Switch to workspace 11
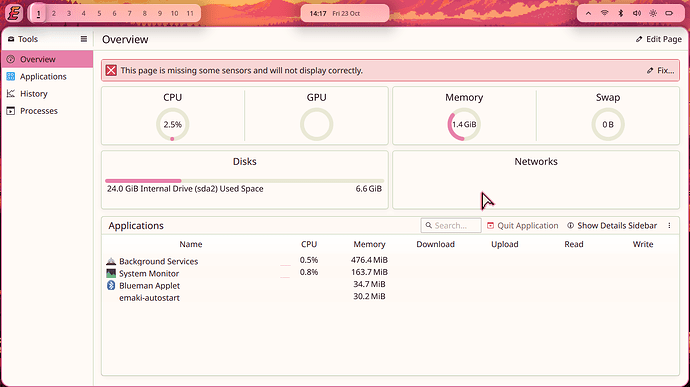This screenshot has height=387, width=690. [190, 14]
